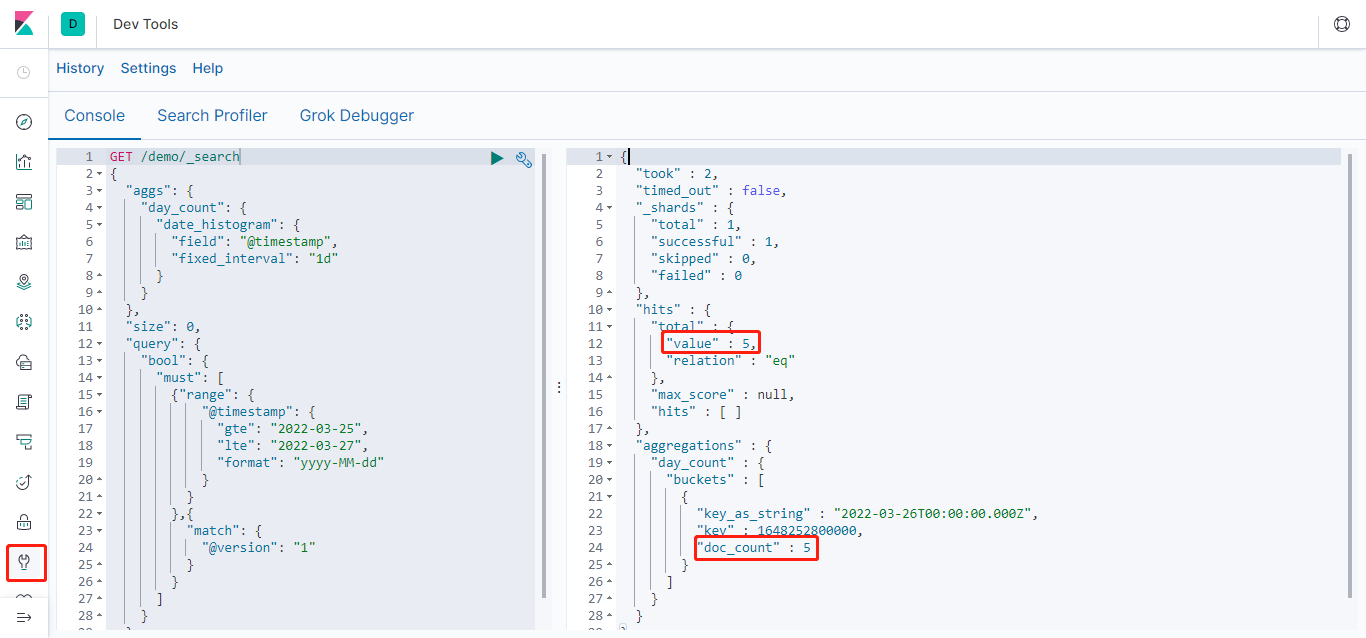The height and width of the screenshot is (638, 1366).
Task: Open Visualize chart icon in sidebar
Action: pos(24,162)
